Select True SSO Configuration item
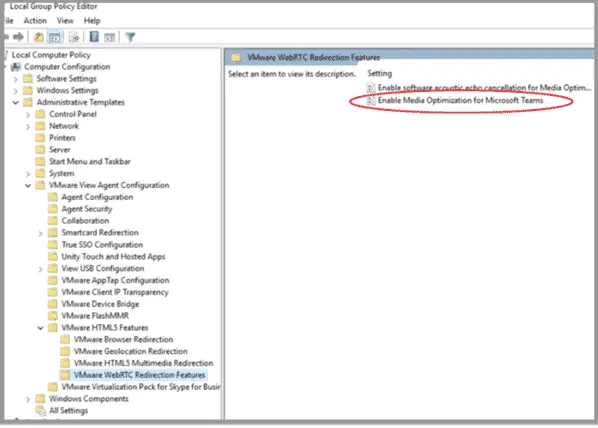The image size is (598, 428). 102,245
